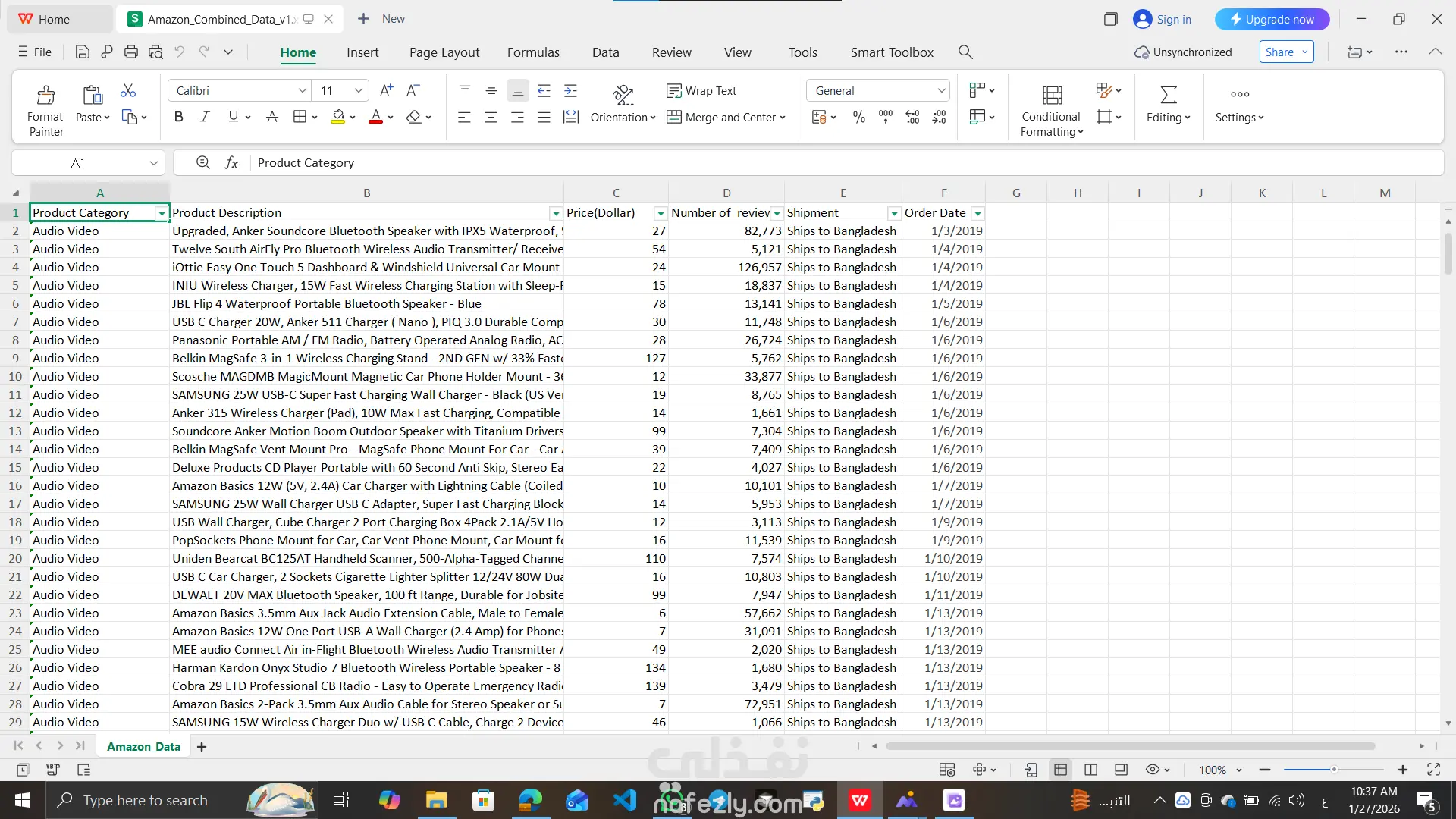Image resolution: width=1456 pixels, height=819 pixels.
Task: Expand the Product Category filter dropdown
Action: click(x=162, y=214)
